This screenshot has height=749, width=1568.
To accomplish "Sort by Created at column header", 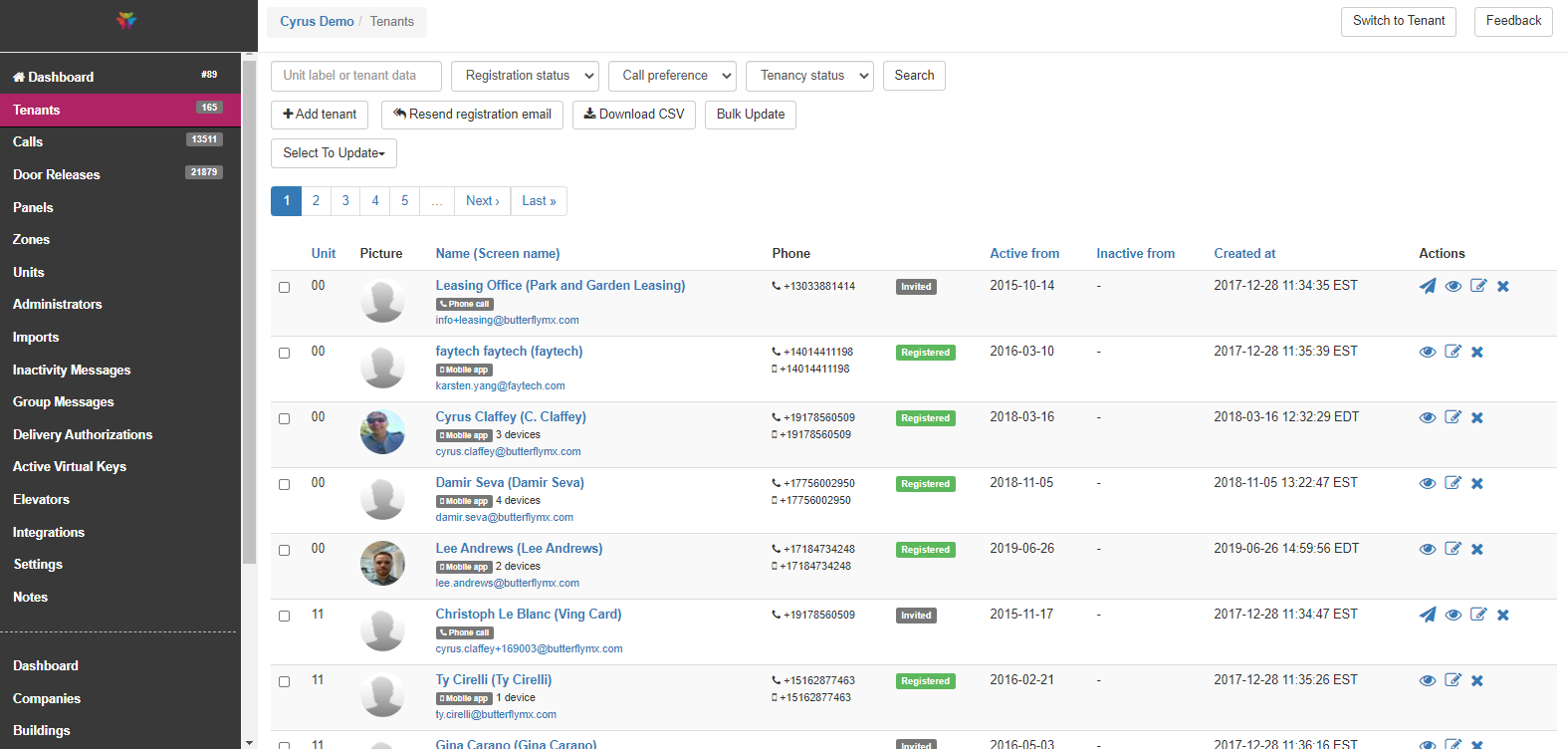I will click(x=1244, y=254).
